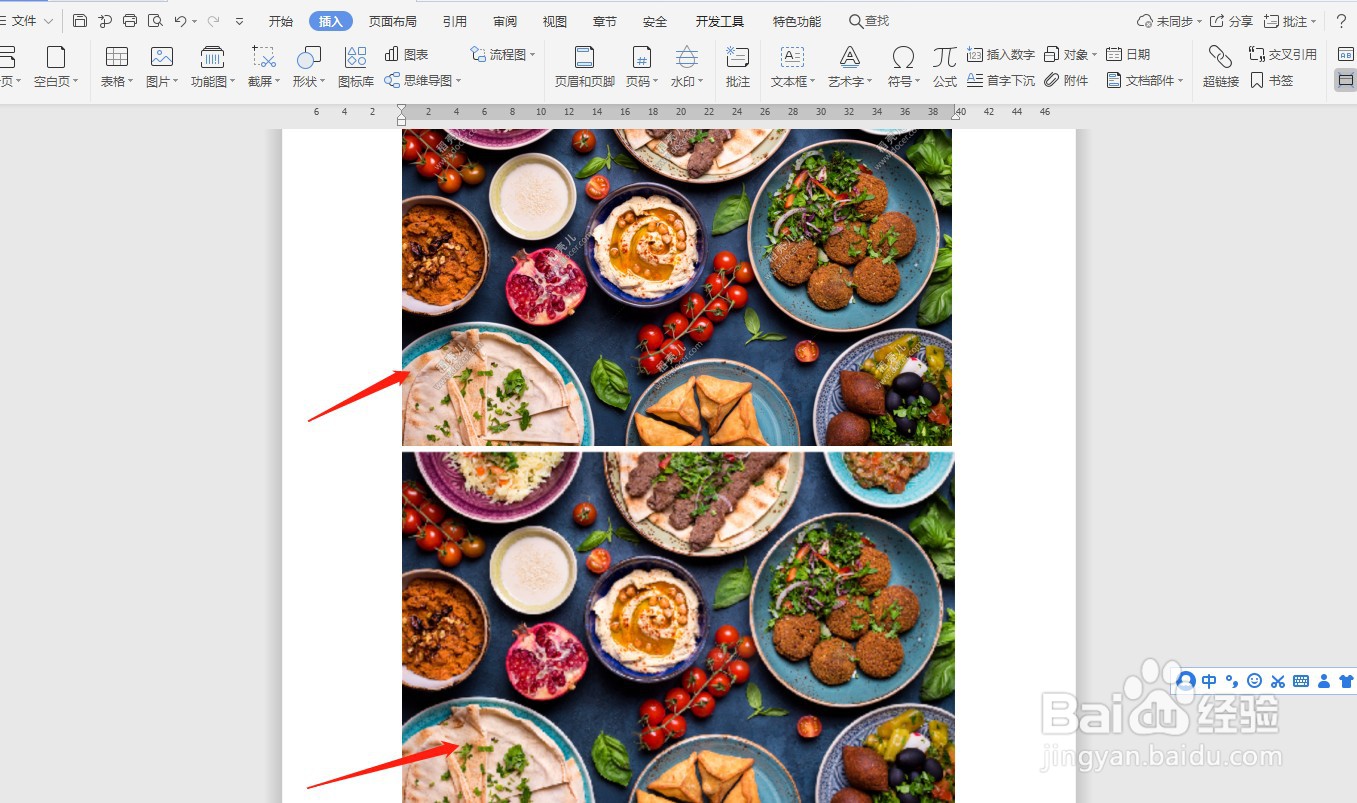The height and width of the screenshot is (803, 1357).
Task: Switch to the 视图 View tab
Action: point(555,21)
